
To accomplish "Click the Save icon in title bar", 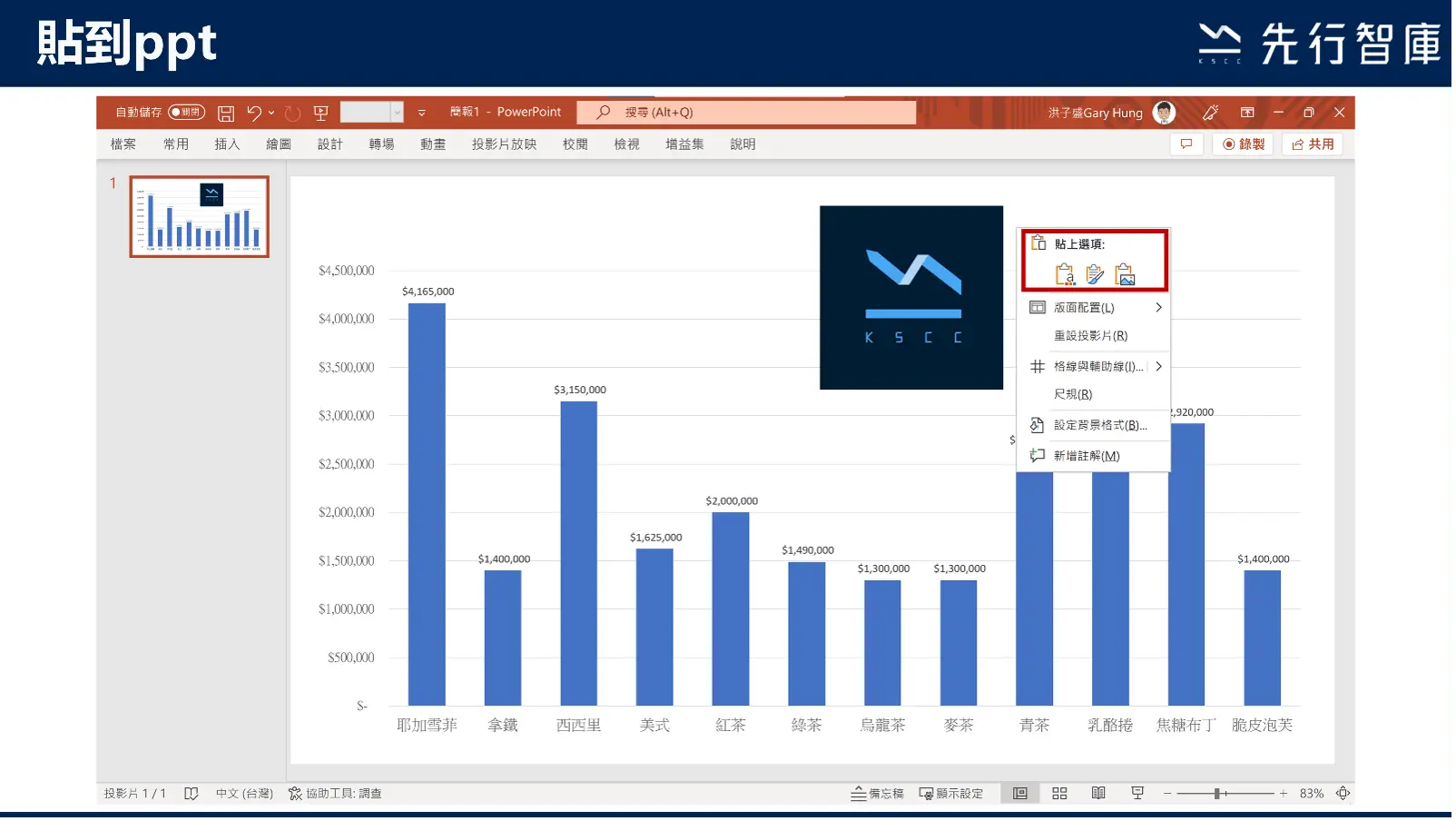I will tap(226, 113).
